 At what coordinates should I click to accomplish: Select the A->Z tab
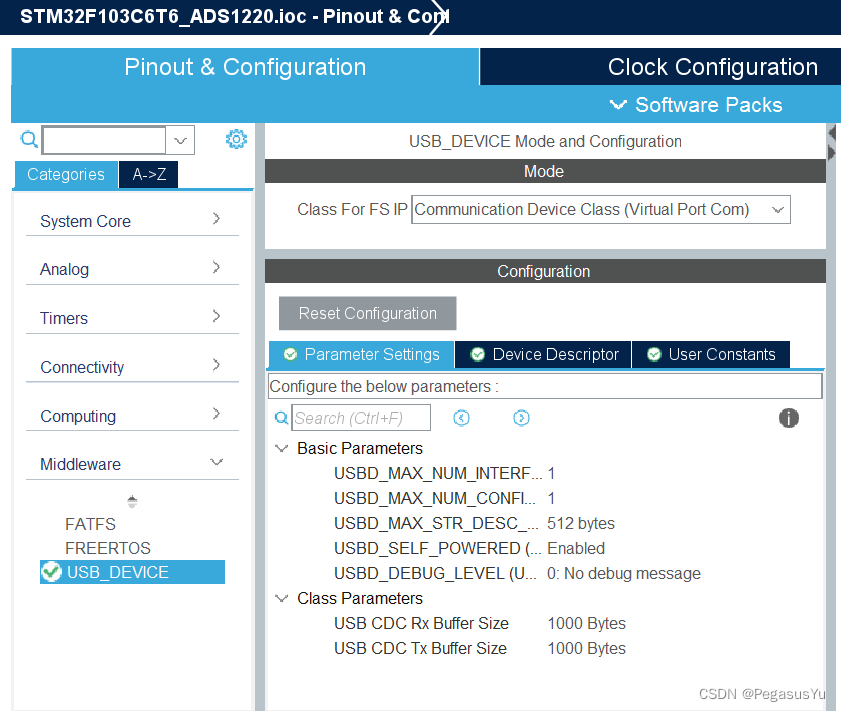click(x=149, y=174)
